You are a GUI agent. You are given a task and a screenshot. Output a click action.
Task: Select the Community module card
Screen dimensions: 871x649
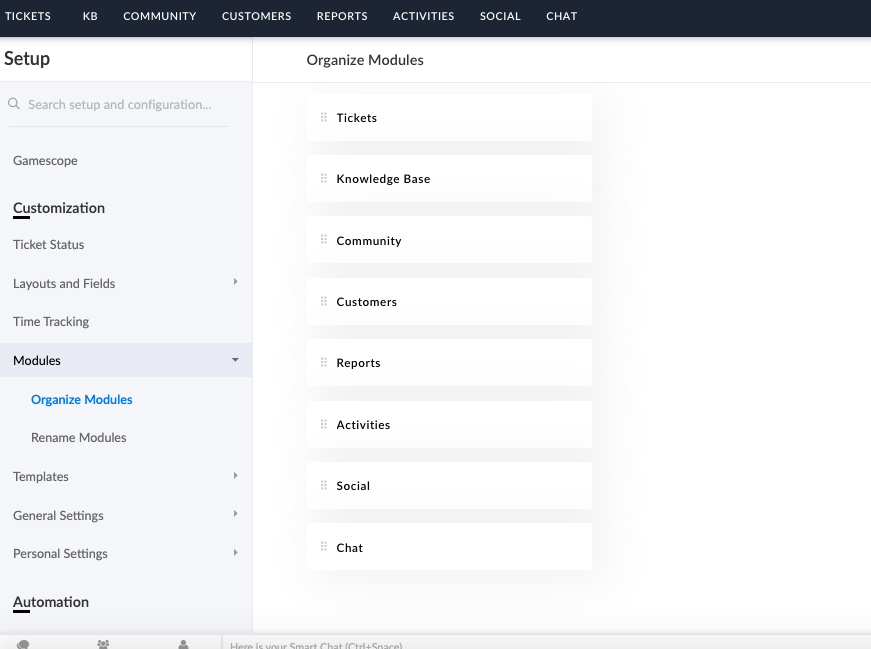[449, 239]
